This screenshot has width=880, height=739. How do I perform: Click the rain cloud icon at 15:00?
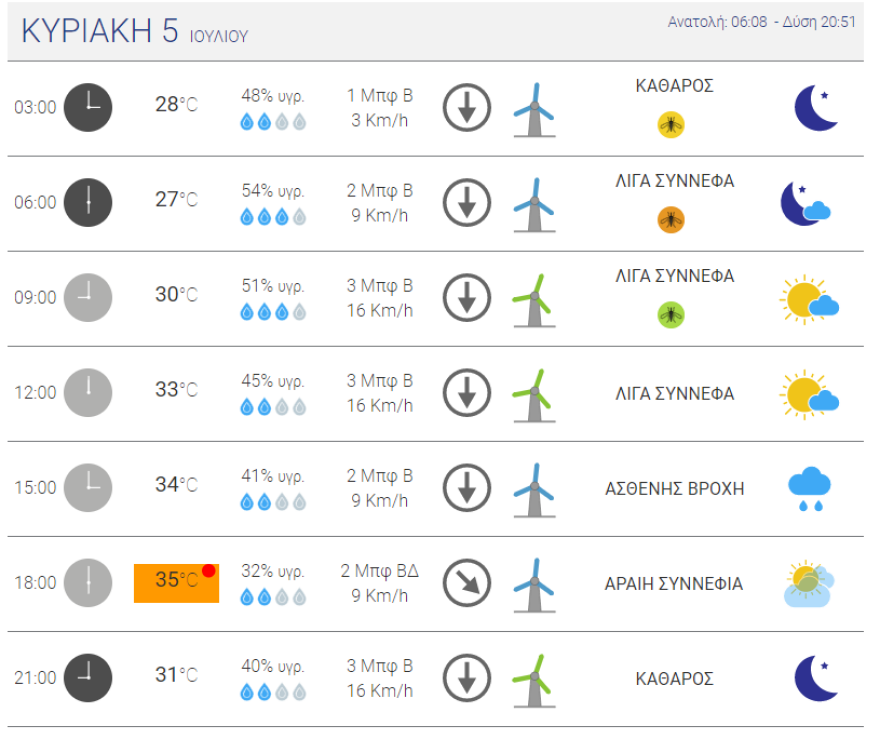click(x=809, y=489)
